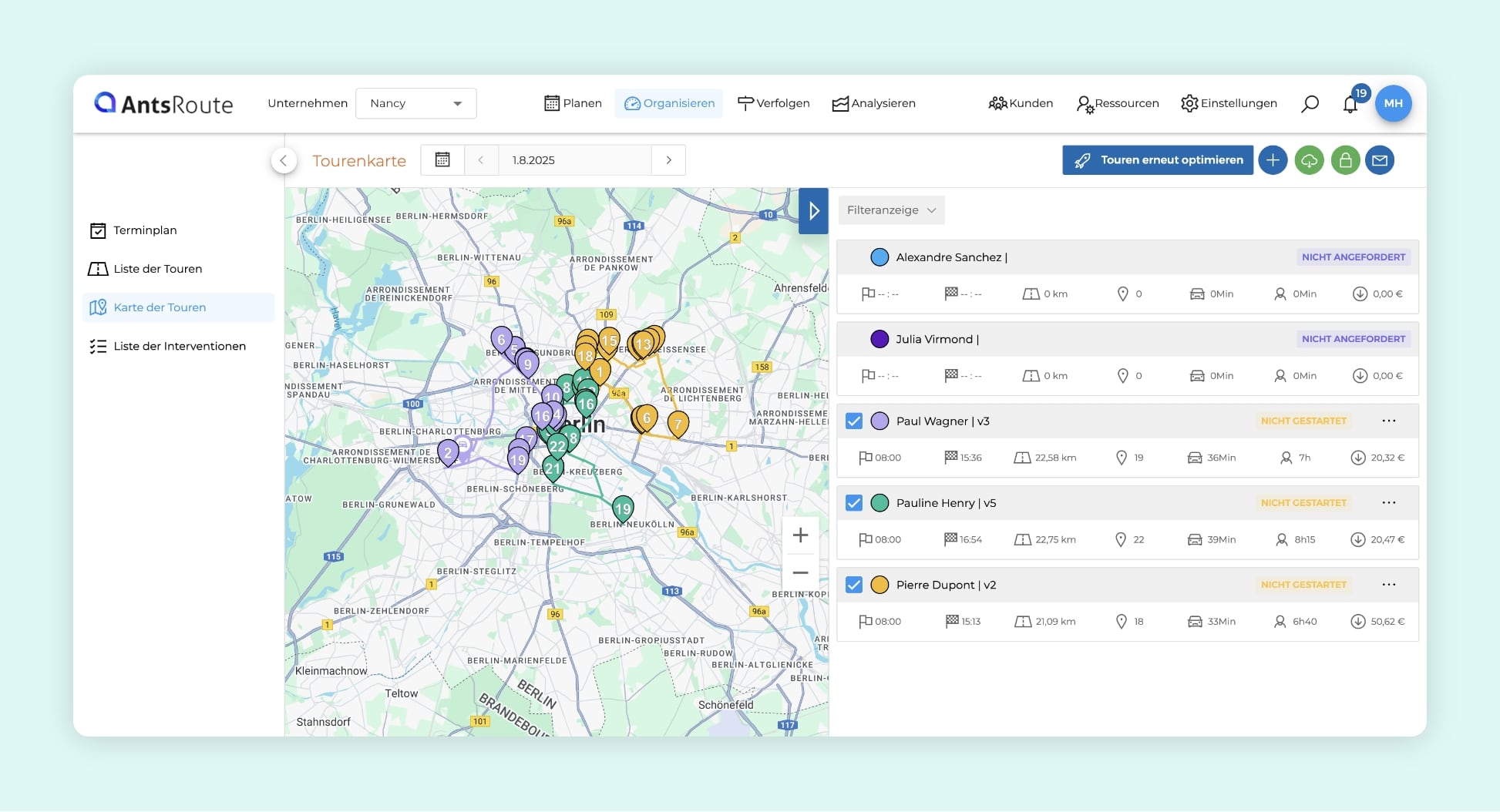Click the notification bell icon
Viewport: 1500px width, 812px height.
[1350, 104]
